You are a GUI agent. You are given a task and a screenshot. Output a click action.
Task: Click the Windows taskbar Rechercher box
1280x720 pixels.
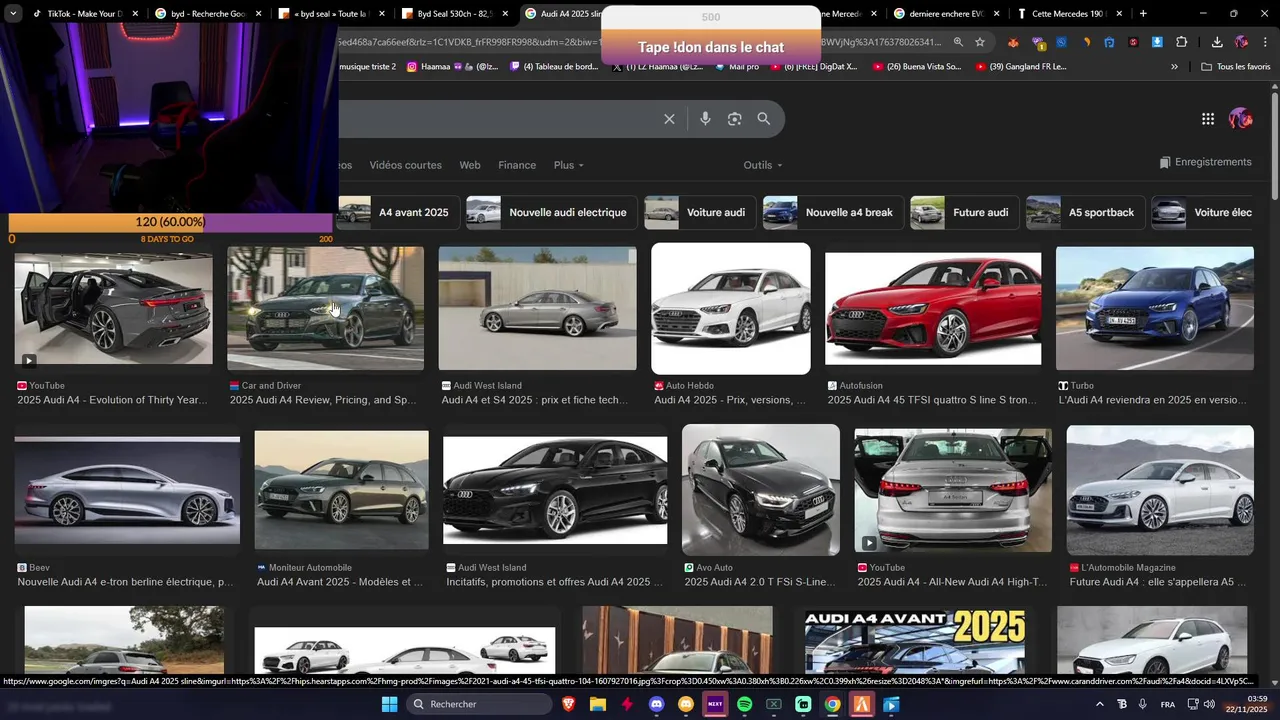[x=479, y=704]
